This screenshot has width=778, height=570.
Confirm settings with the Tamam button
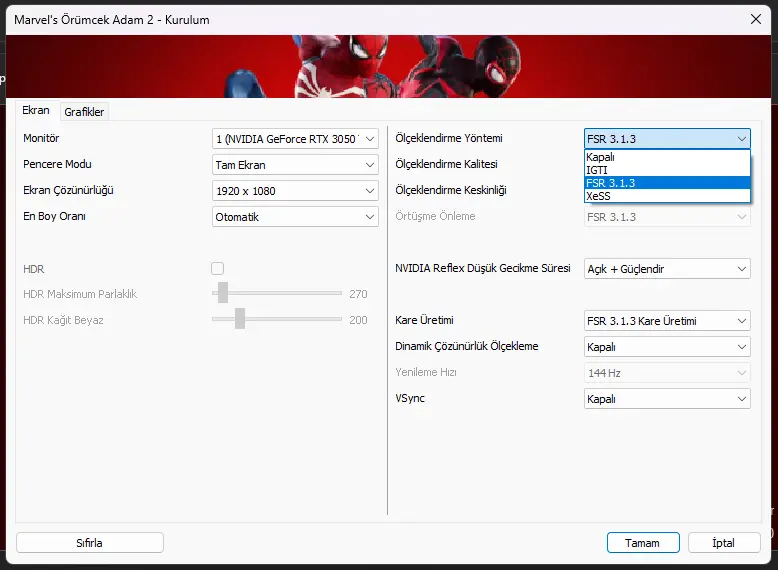tap(643, 543)
